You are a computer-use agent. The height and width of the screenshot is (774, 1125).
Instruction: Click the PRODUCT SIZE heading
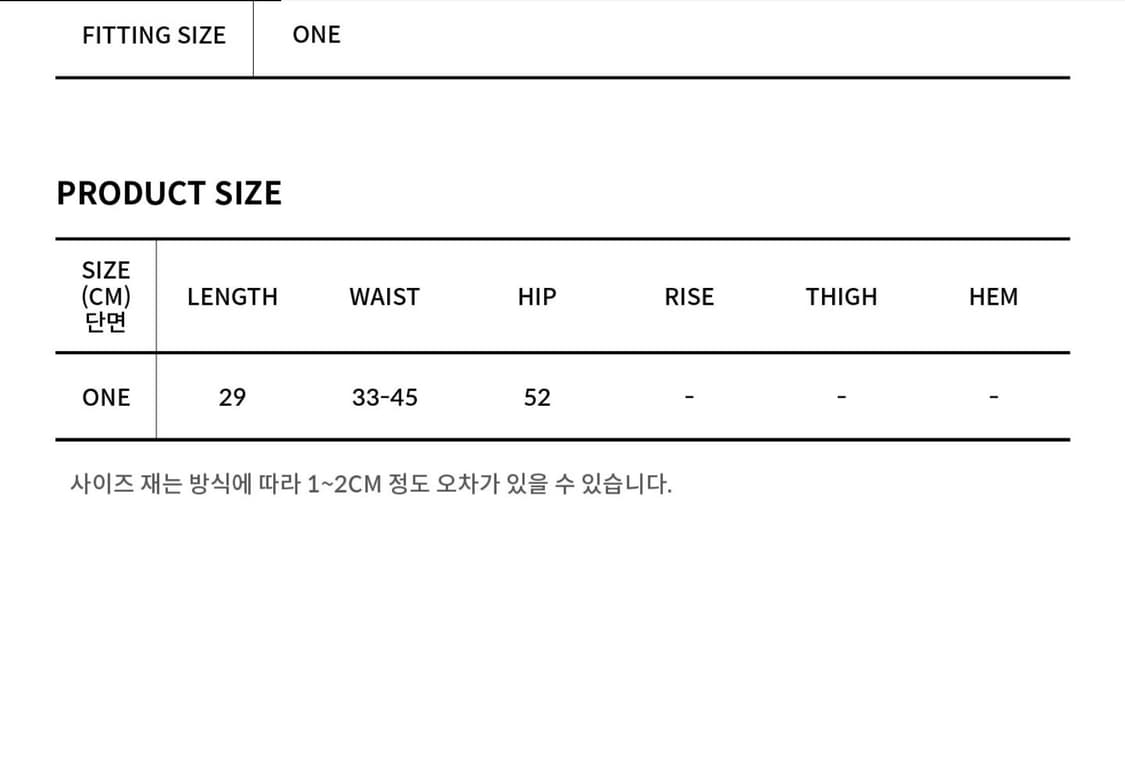(x=169, y=193)
